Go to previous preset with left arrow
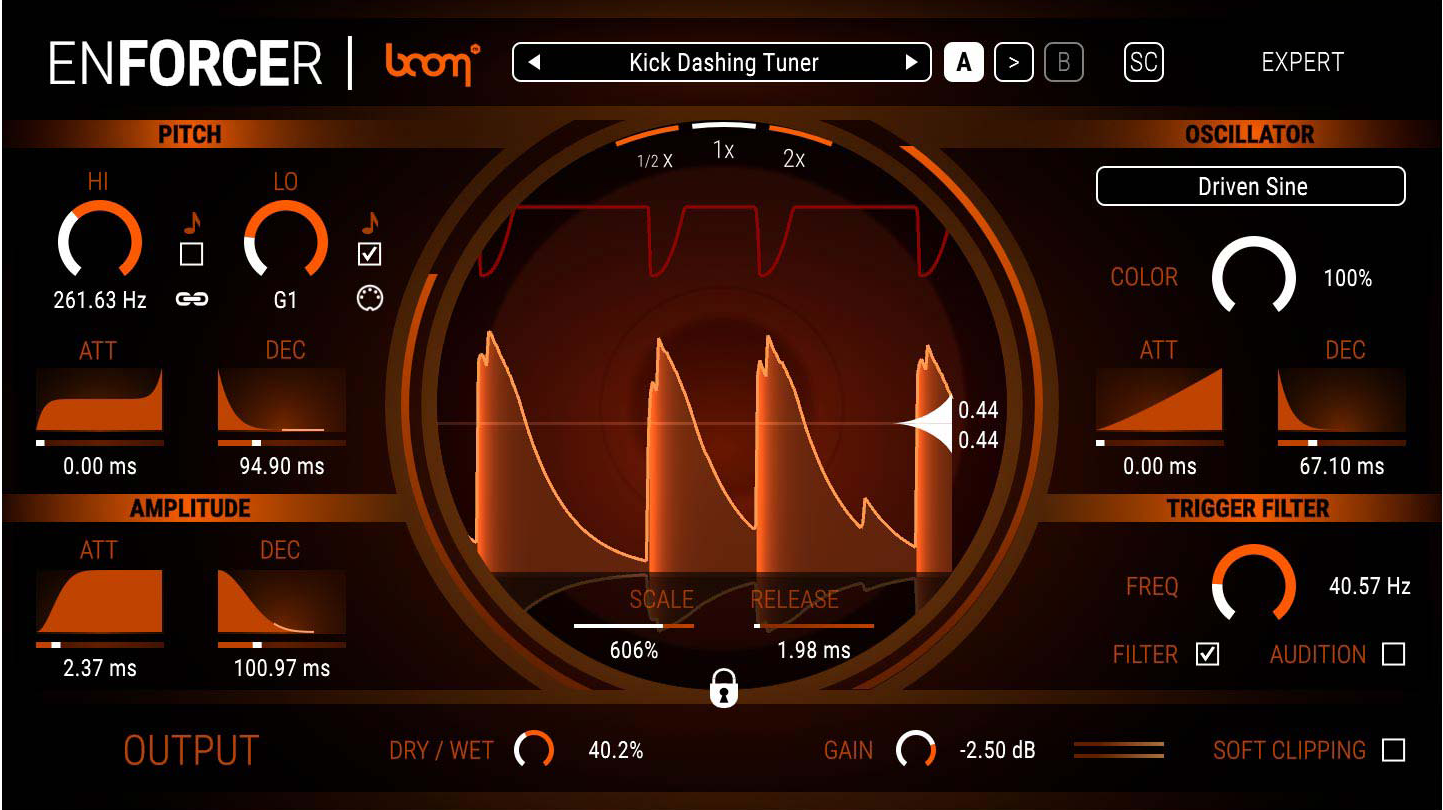1443x810 pixels. [534, 63]
